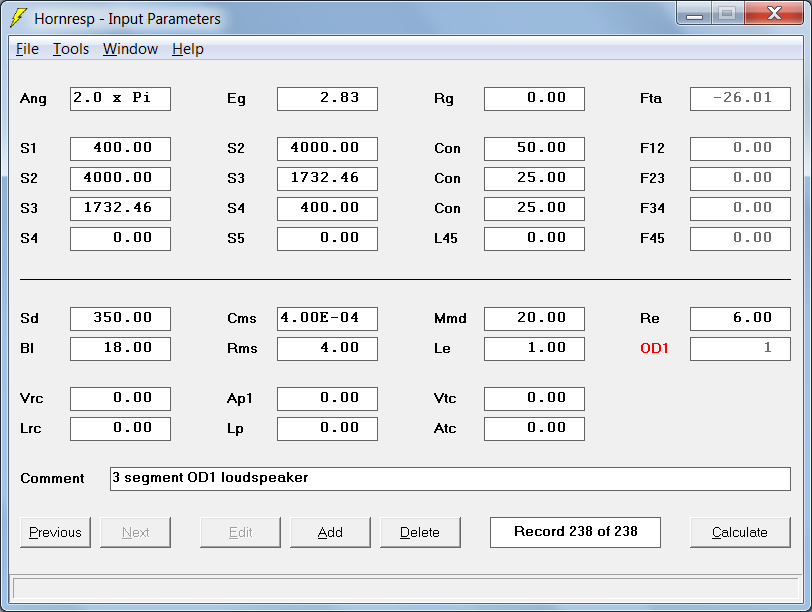Select the first-row S2 field with 4000.00

tap(327, 149)
